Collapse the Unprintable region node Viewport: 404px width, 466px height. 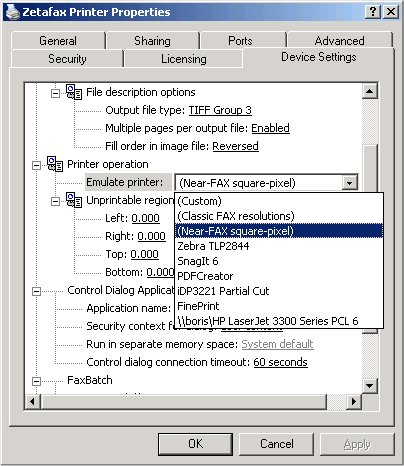(55, 201)
